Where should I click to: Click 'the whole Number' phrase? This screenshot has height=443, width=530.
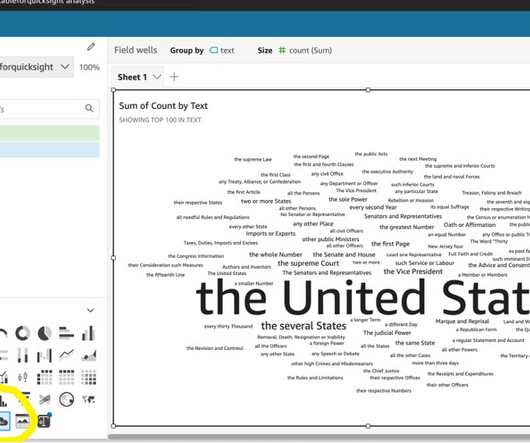click(x=275, y=254)
